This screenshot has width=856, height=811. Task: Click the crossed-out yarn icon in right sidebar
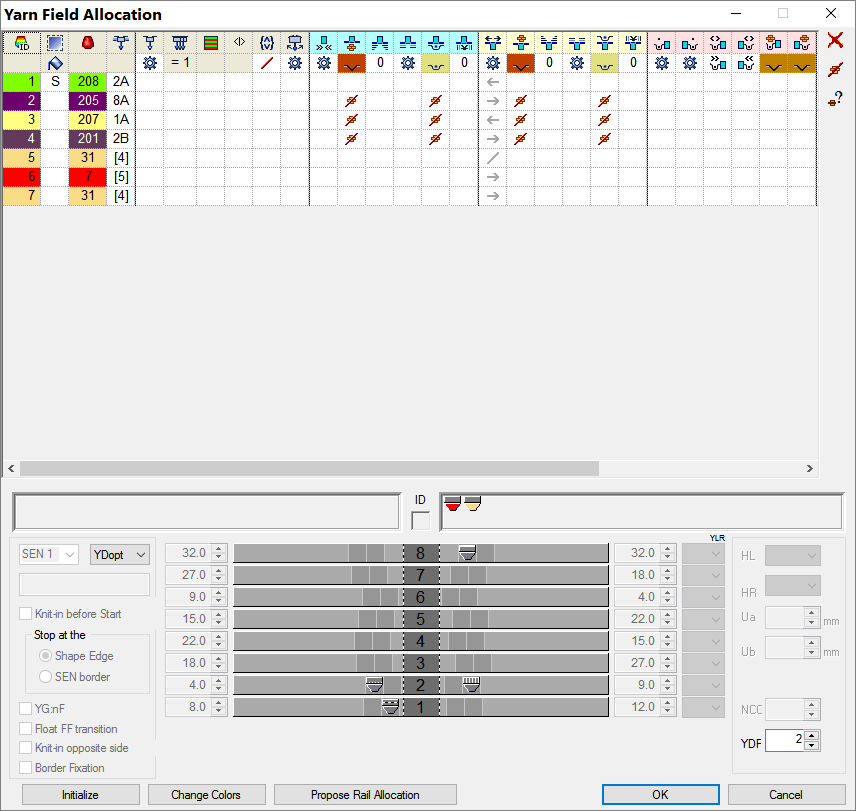(835, 69)
